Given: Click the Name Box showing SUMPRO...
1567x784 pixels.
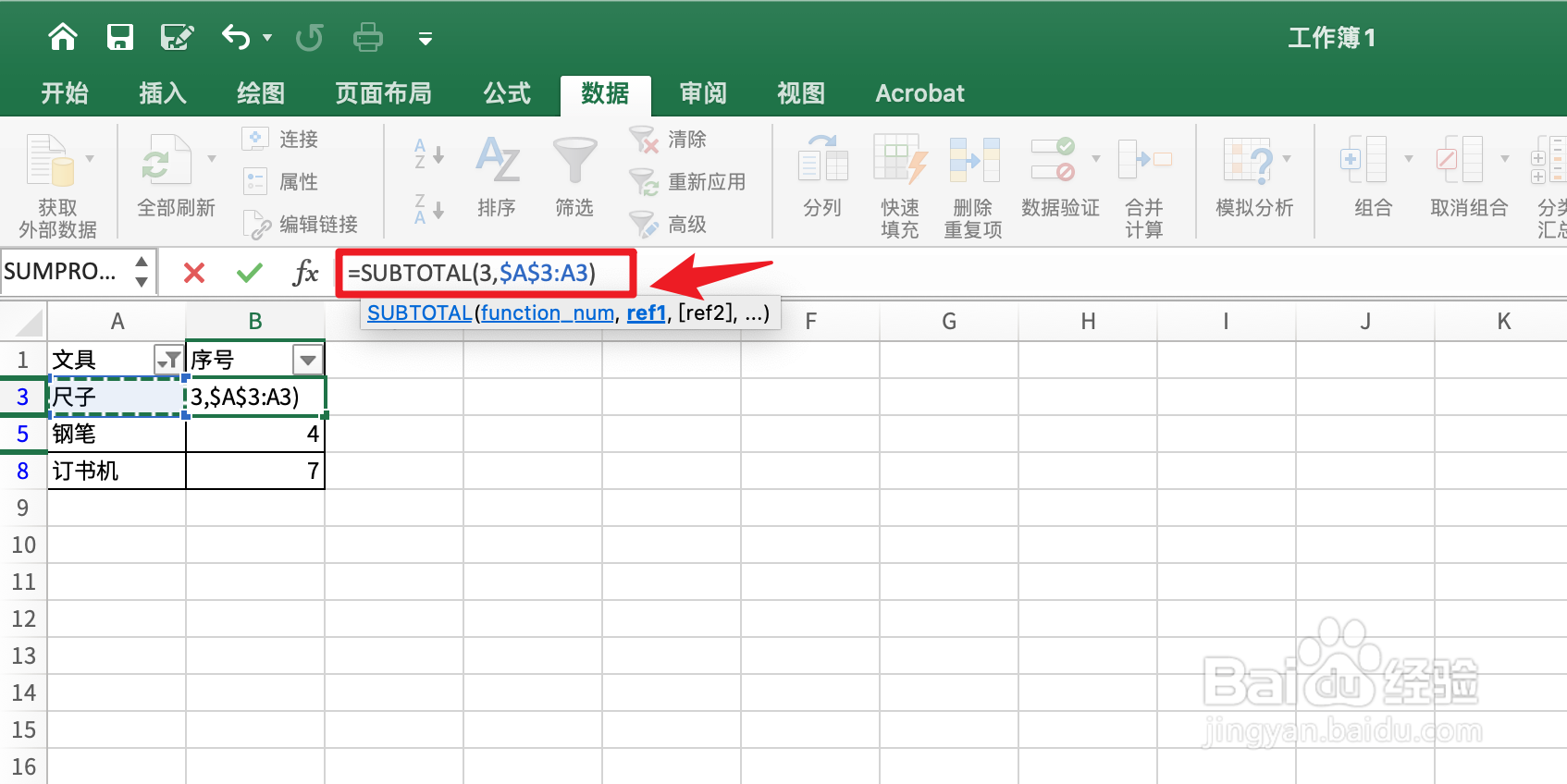Looking at the screenshot, I should click(63, 272).
